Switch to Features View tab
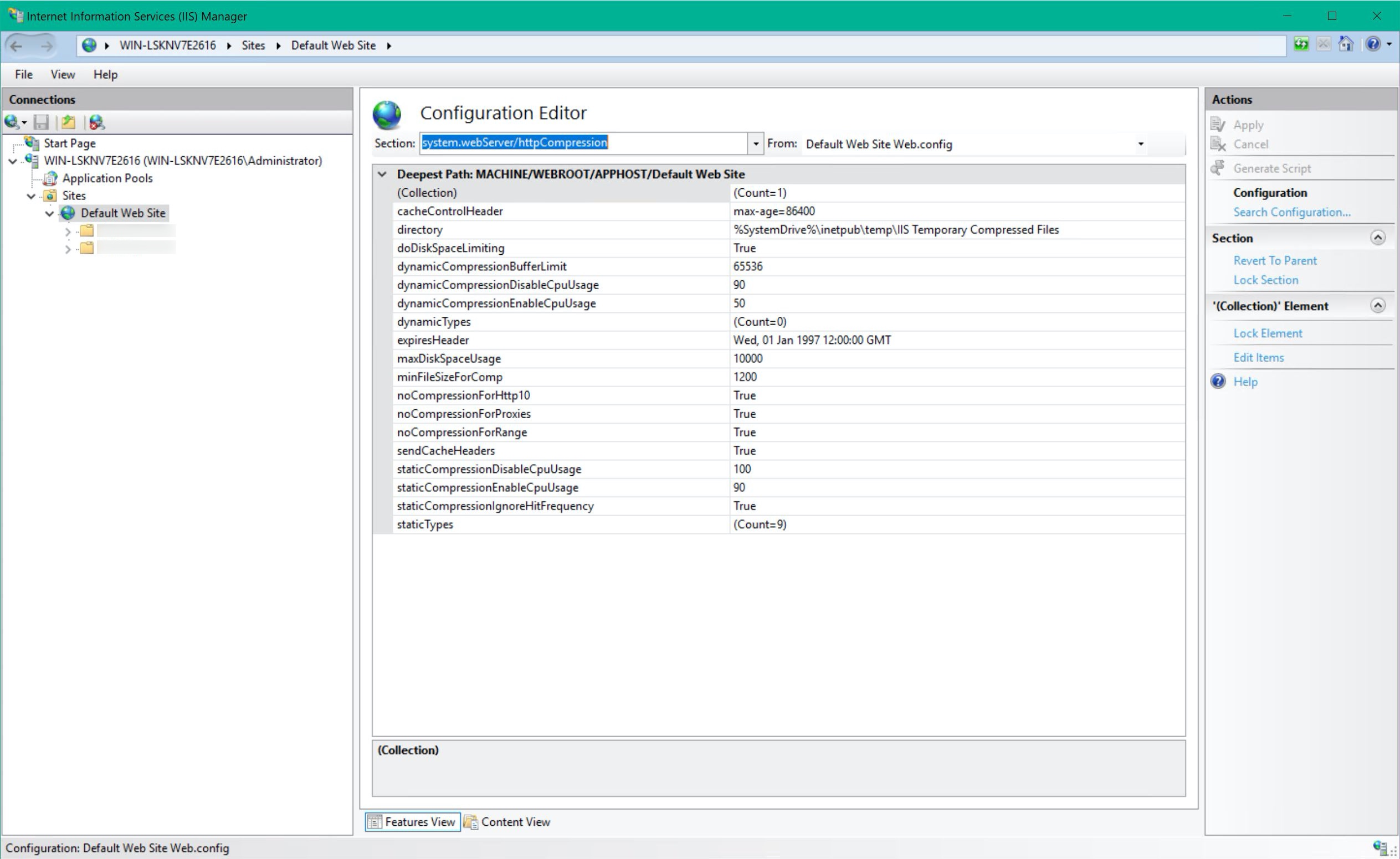The image size is (1400, 859). click(x=413, y=821)
